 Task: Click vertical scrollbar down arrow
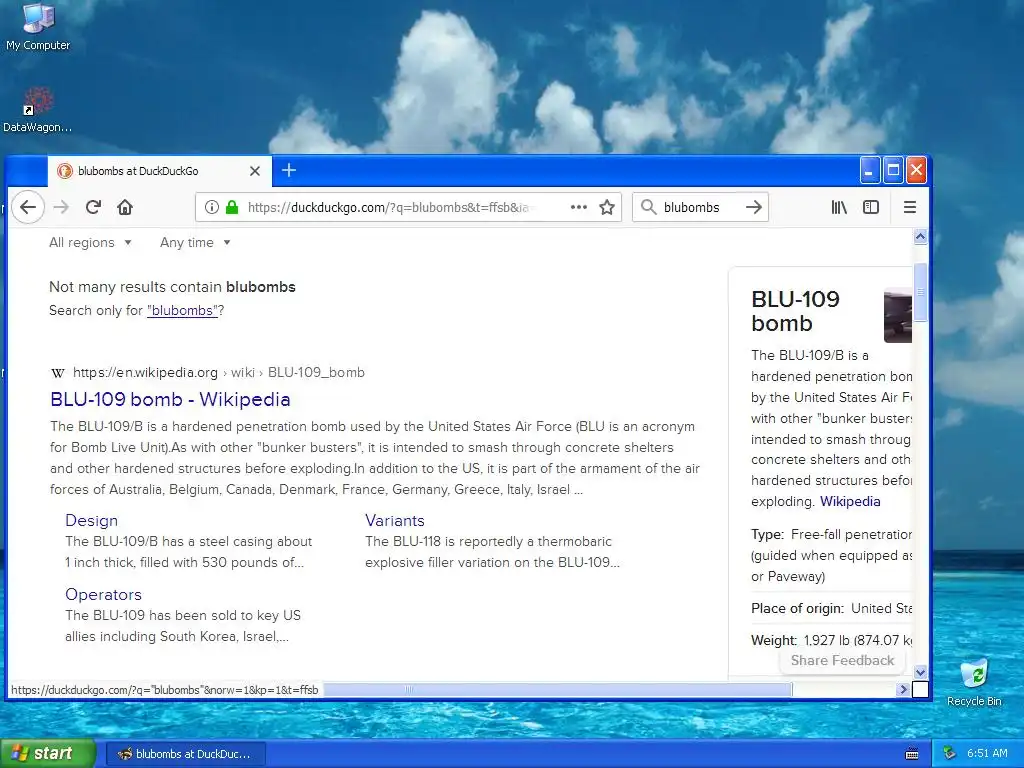pyautogui.click(x=920, y=672)
